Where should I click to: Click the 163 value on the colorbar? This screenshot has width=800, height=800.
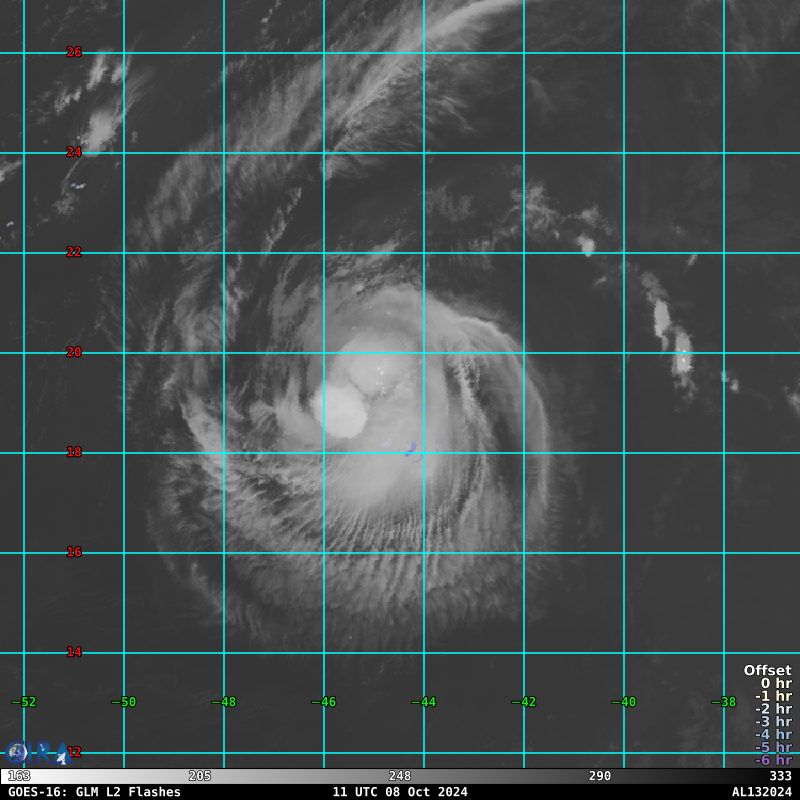click(x=19, y=776)
